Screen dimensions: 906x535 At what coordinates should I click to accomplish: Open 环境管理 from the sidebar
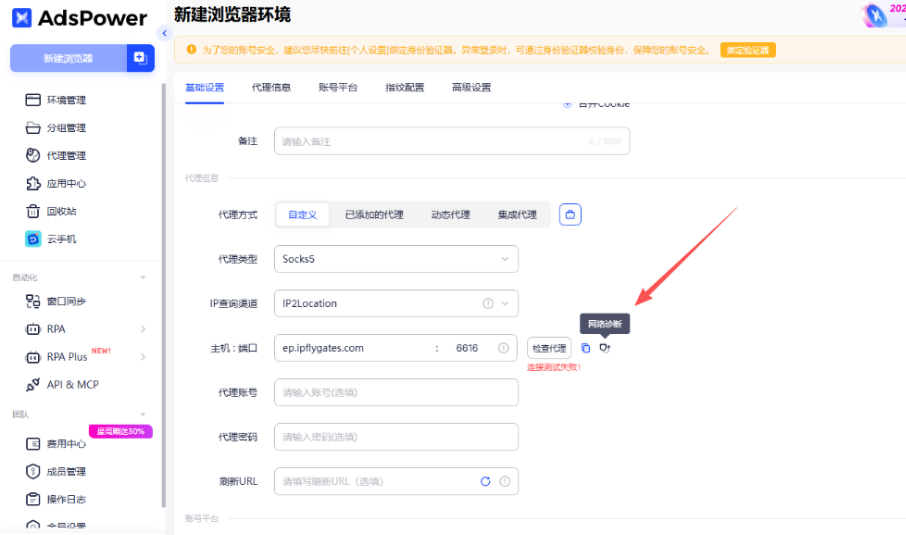pyautogui.click(x=55, y=100)
